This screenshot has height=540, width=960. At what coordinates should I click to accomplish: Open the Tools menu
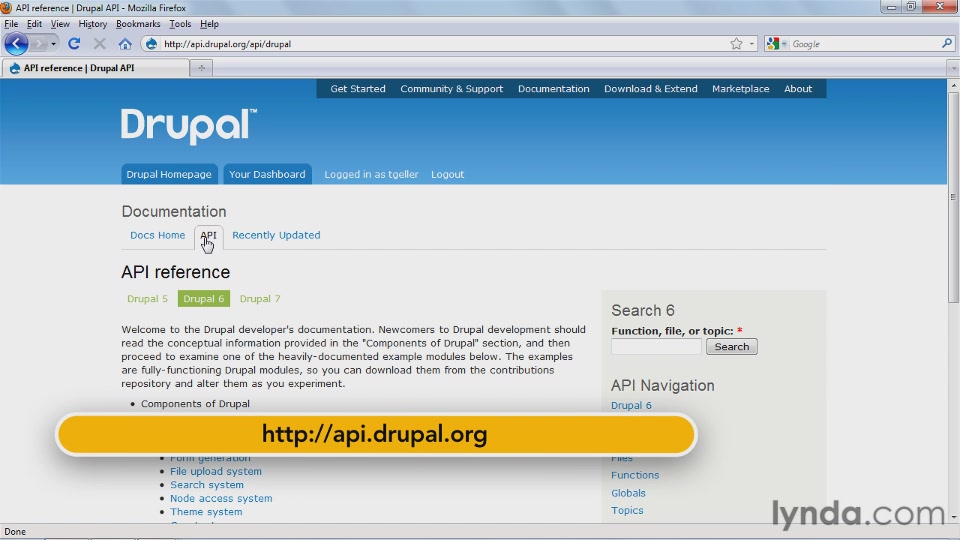[x=180, y=24]
